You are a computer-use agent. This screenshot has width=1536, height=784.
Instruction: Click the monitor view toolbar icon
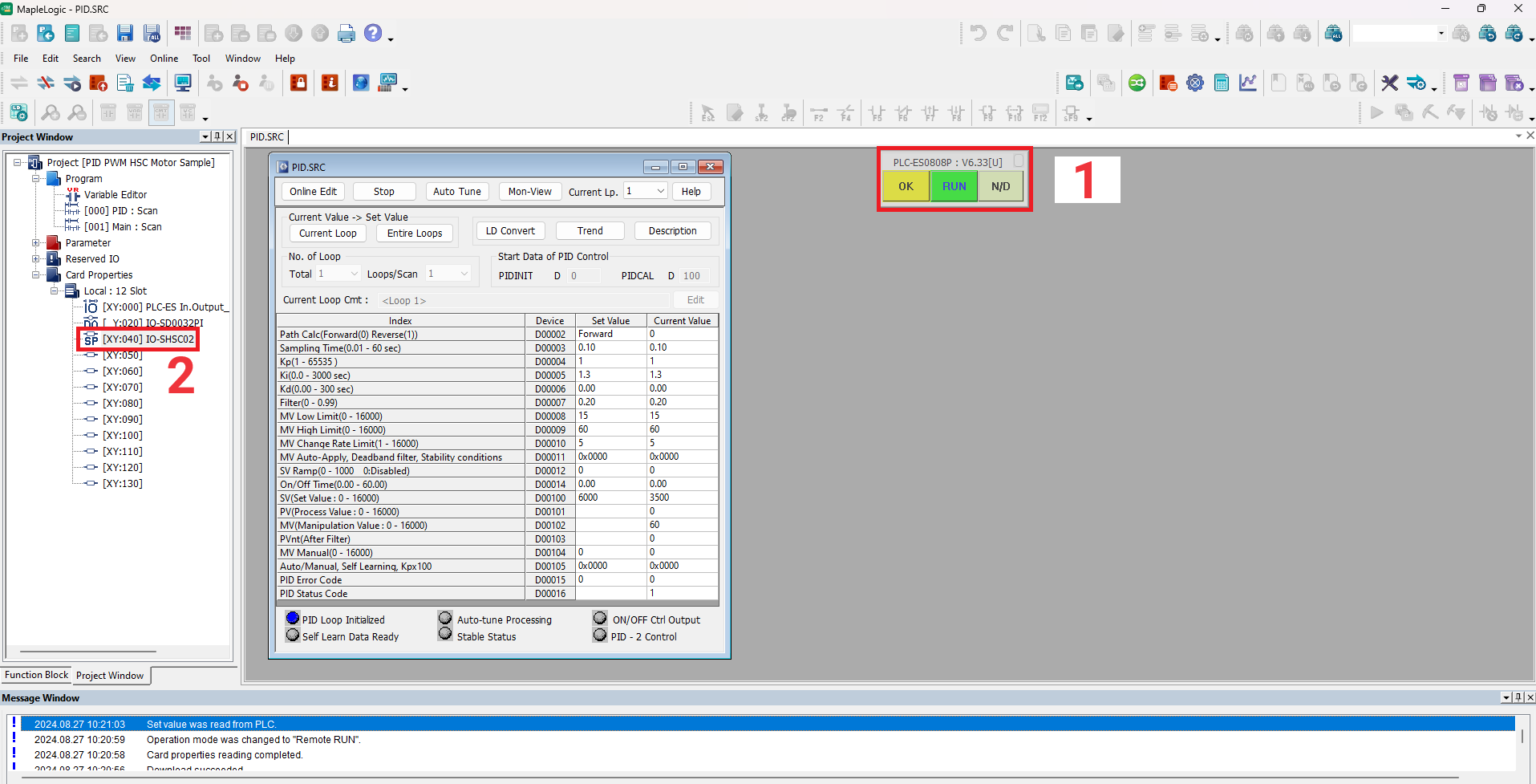(x=182, y=83)
